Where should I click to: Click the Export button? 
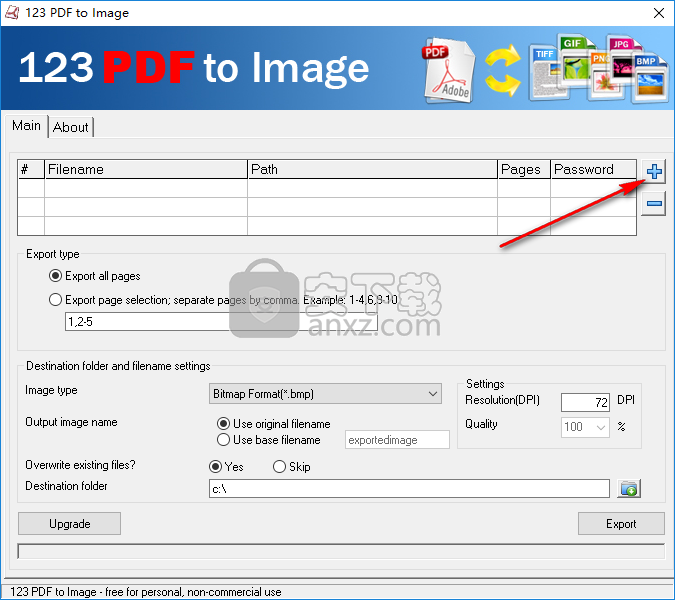[621, 524]
